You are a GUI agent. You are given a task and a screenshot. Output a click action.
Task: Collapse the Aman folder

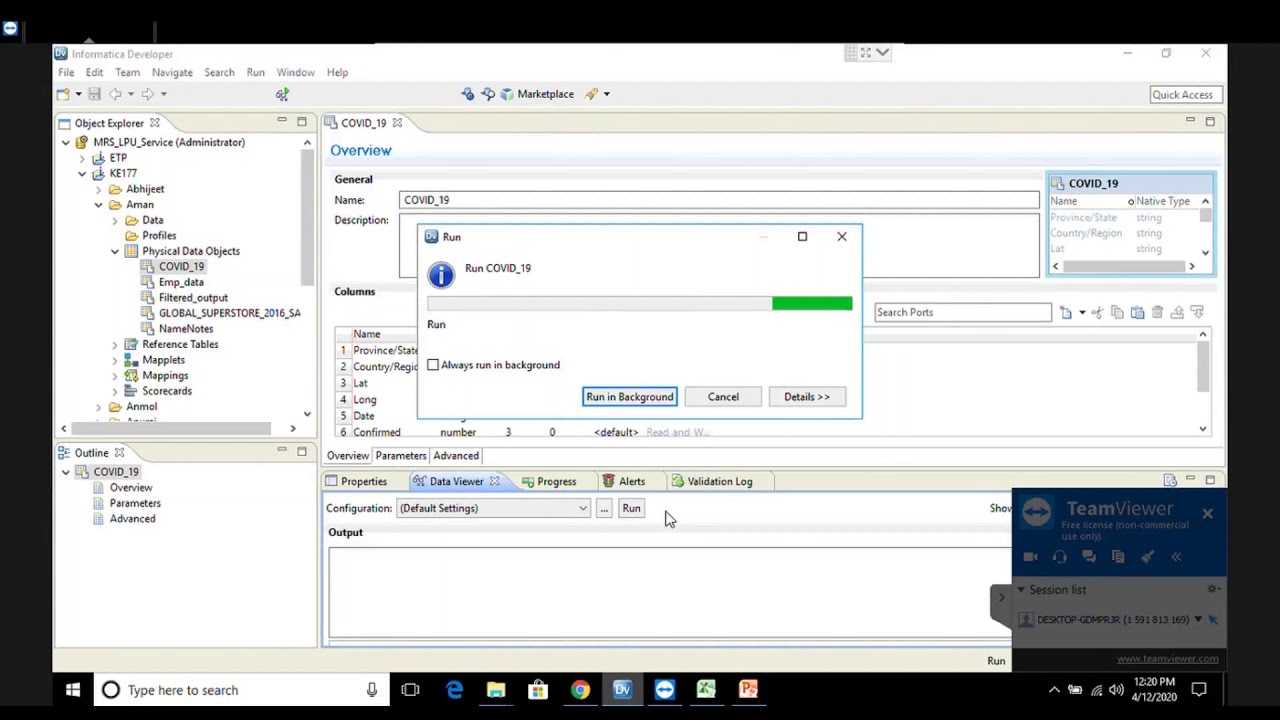(x=98, y=204)
